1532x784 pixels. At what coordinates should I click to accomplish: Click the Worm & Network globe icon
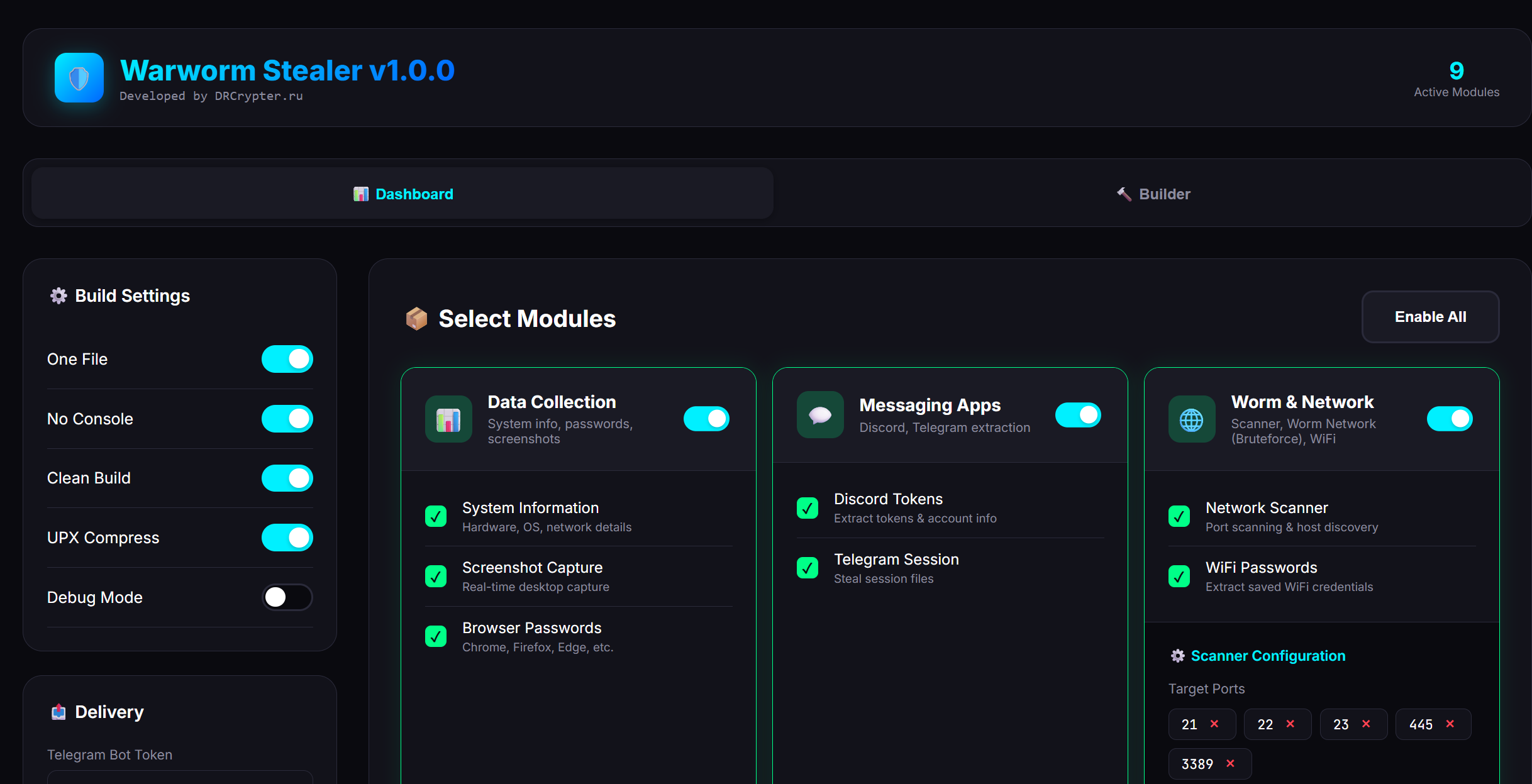(1191, 419)
